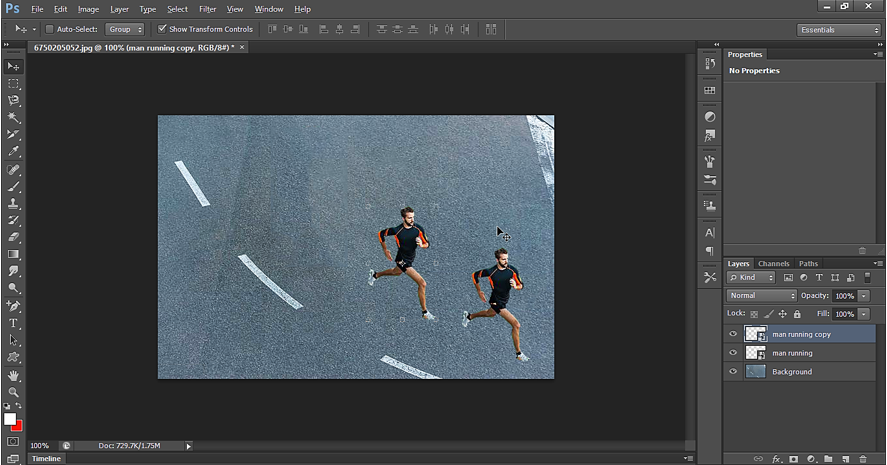Viewport: 887px width, 465px height.
Task: Select the Crop tool
Action: point(13,135)
